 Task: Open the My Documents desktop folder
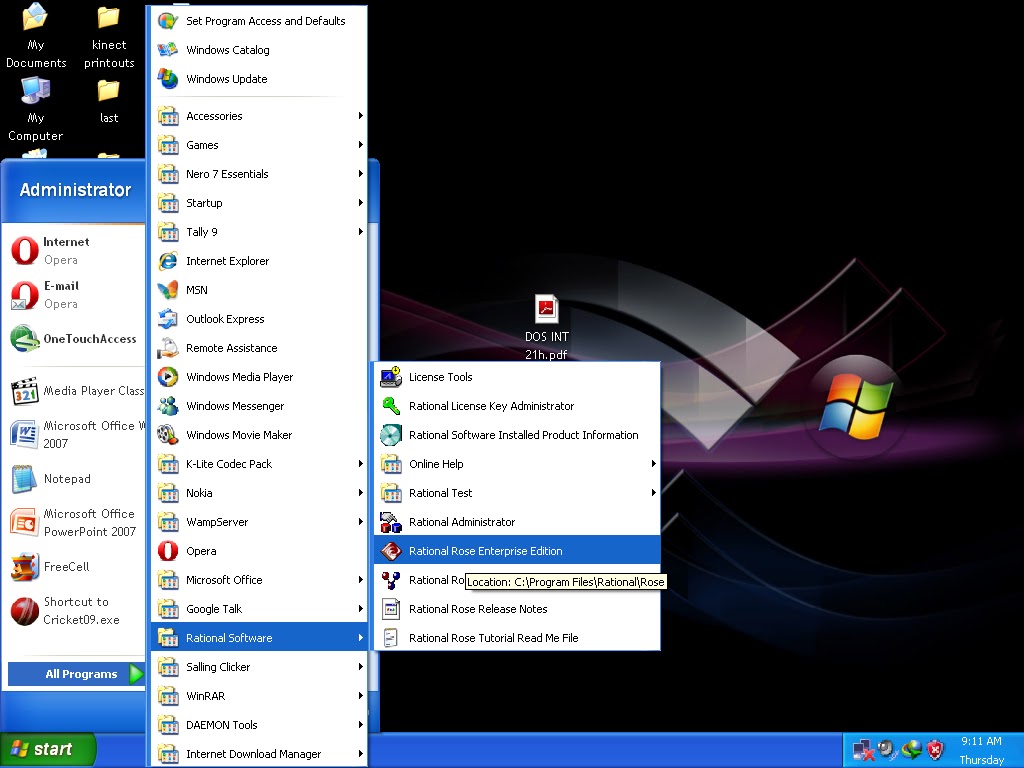[x=35, y=36]
